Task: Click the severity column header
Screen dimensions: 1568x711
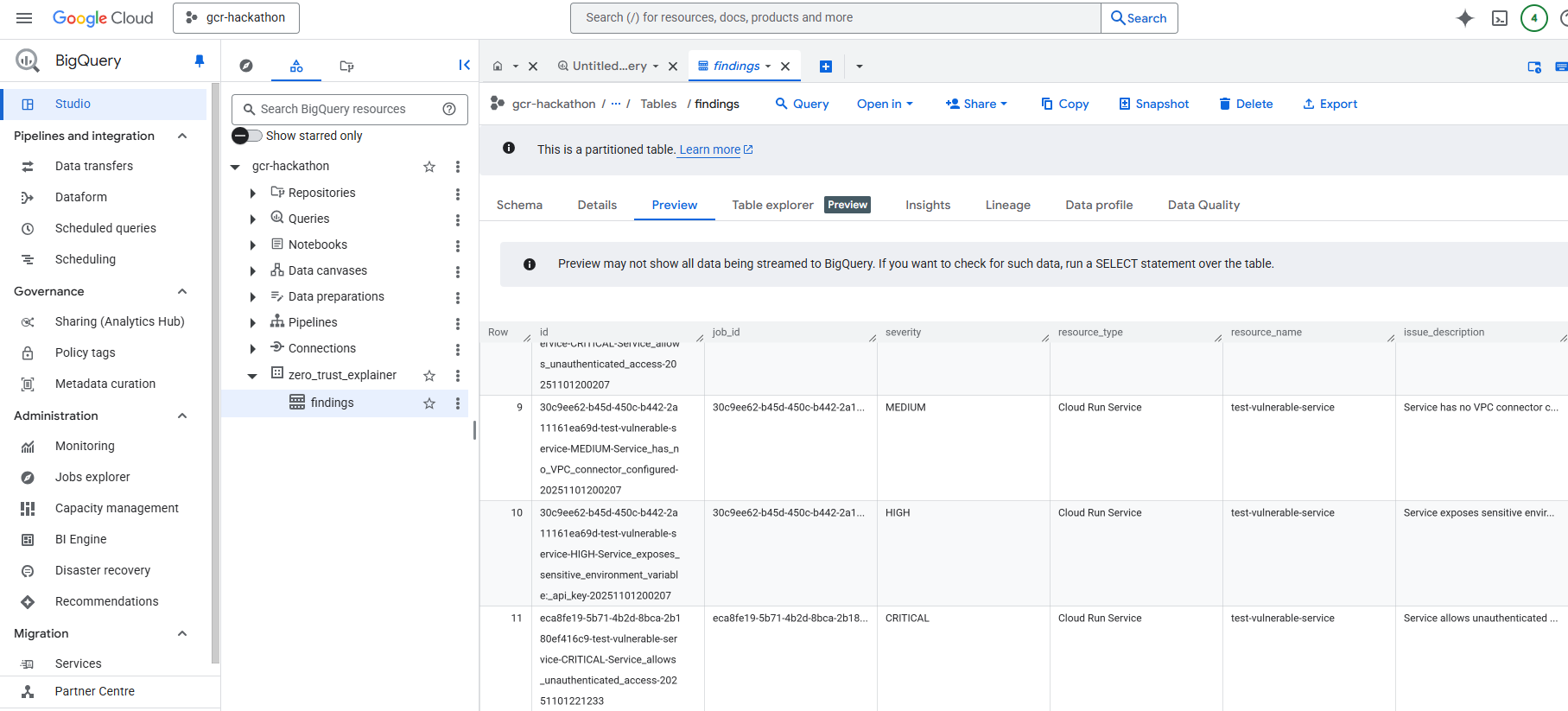Action: pos(903,332)
